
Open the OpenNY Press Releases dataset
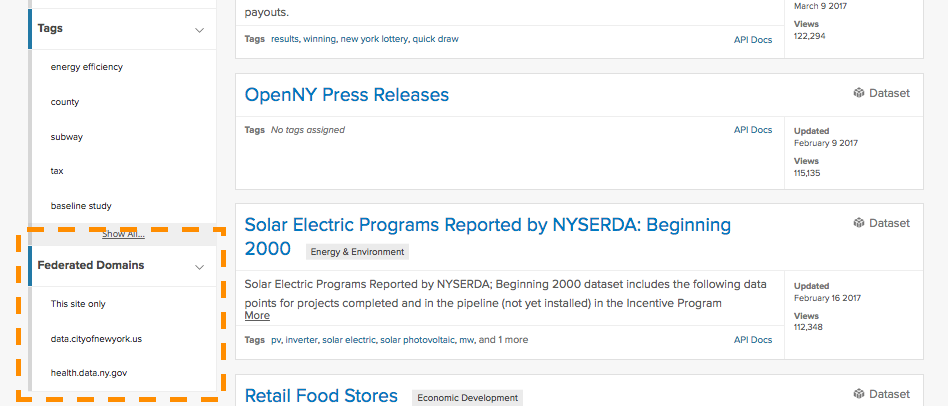pyautogui.click(x=346, y=95)
